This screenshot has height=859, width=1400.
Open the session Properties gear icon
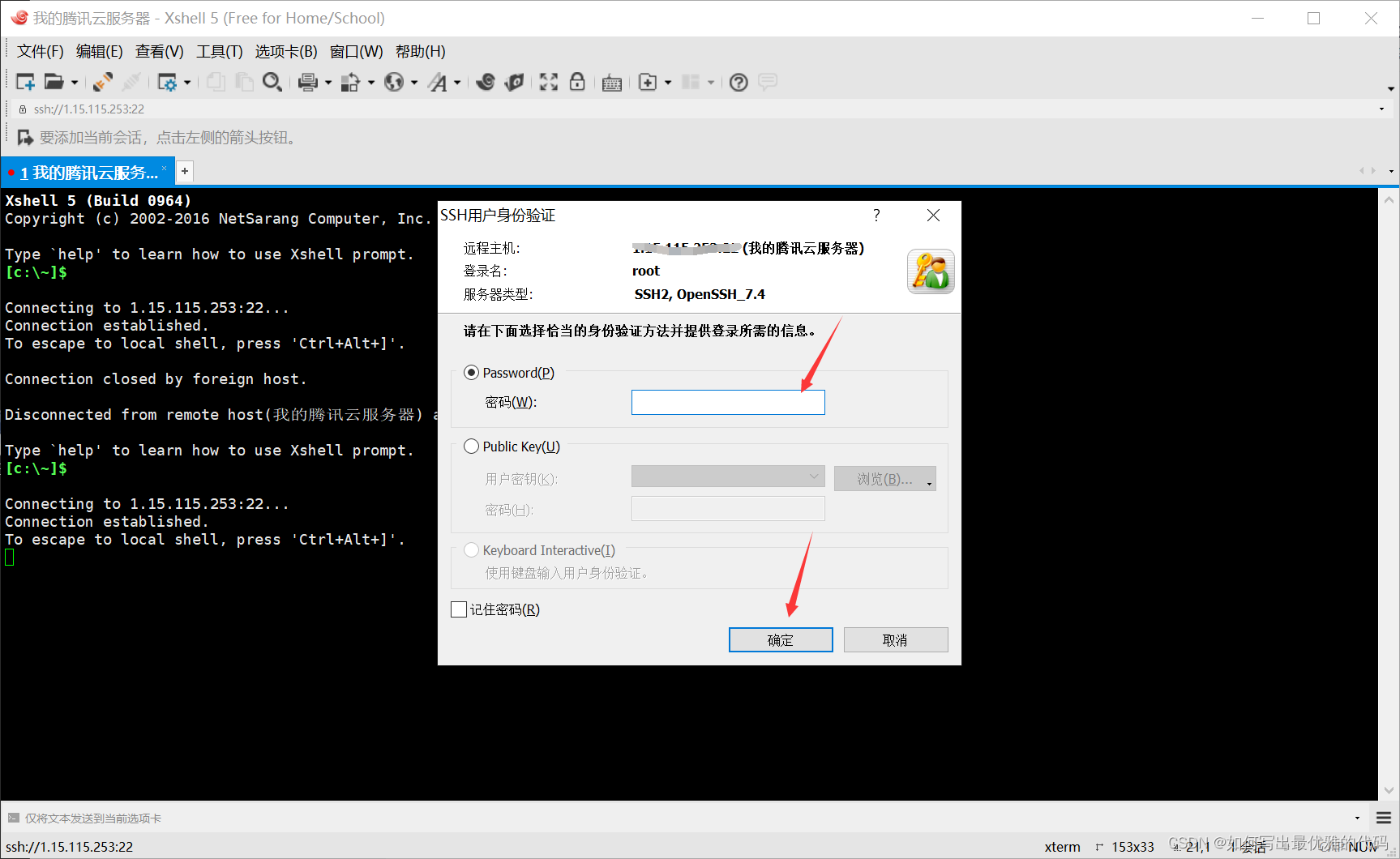[167, 82]
